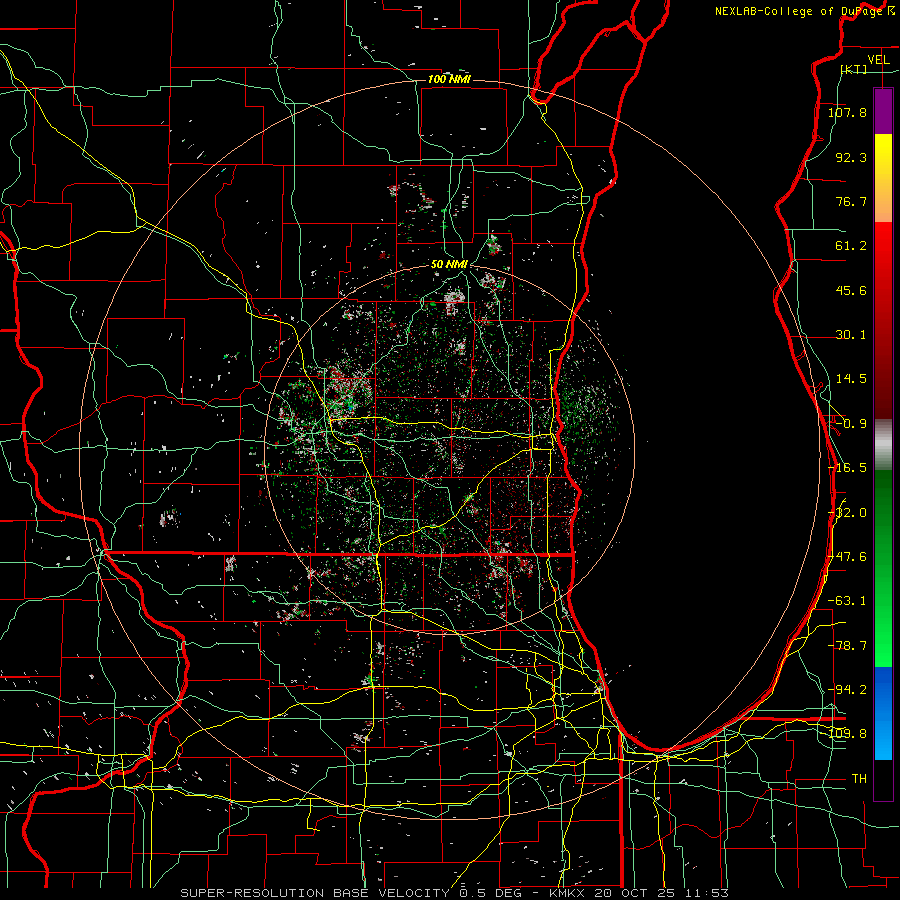The image size is (900, 900).
Task: Click the -0.9 scale value
Action: [851, 424]
